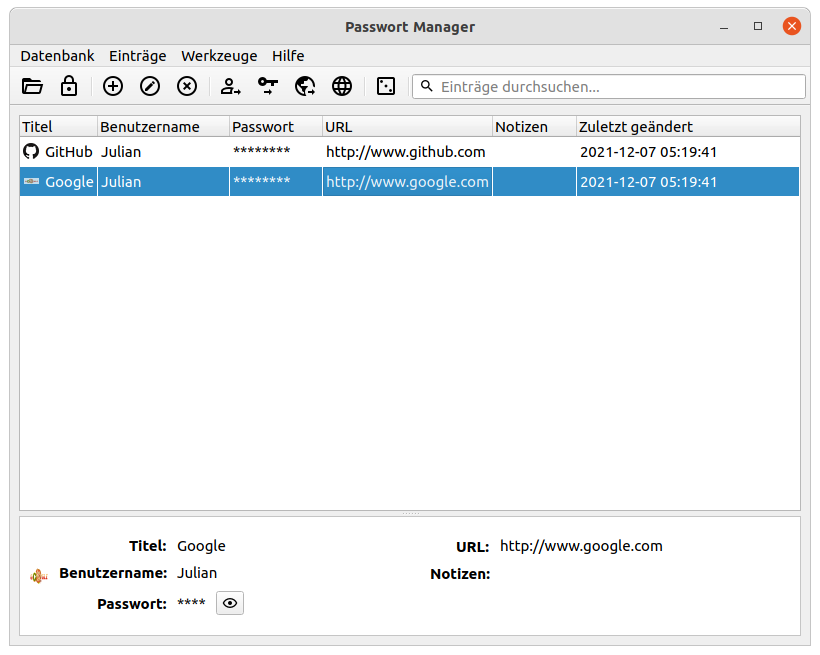
Task: Select the Google entry title
Action: point(69,182)
